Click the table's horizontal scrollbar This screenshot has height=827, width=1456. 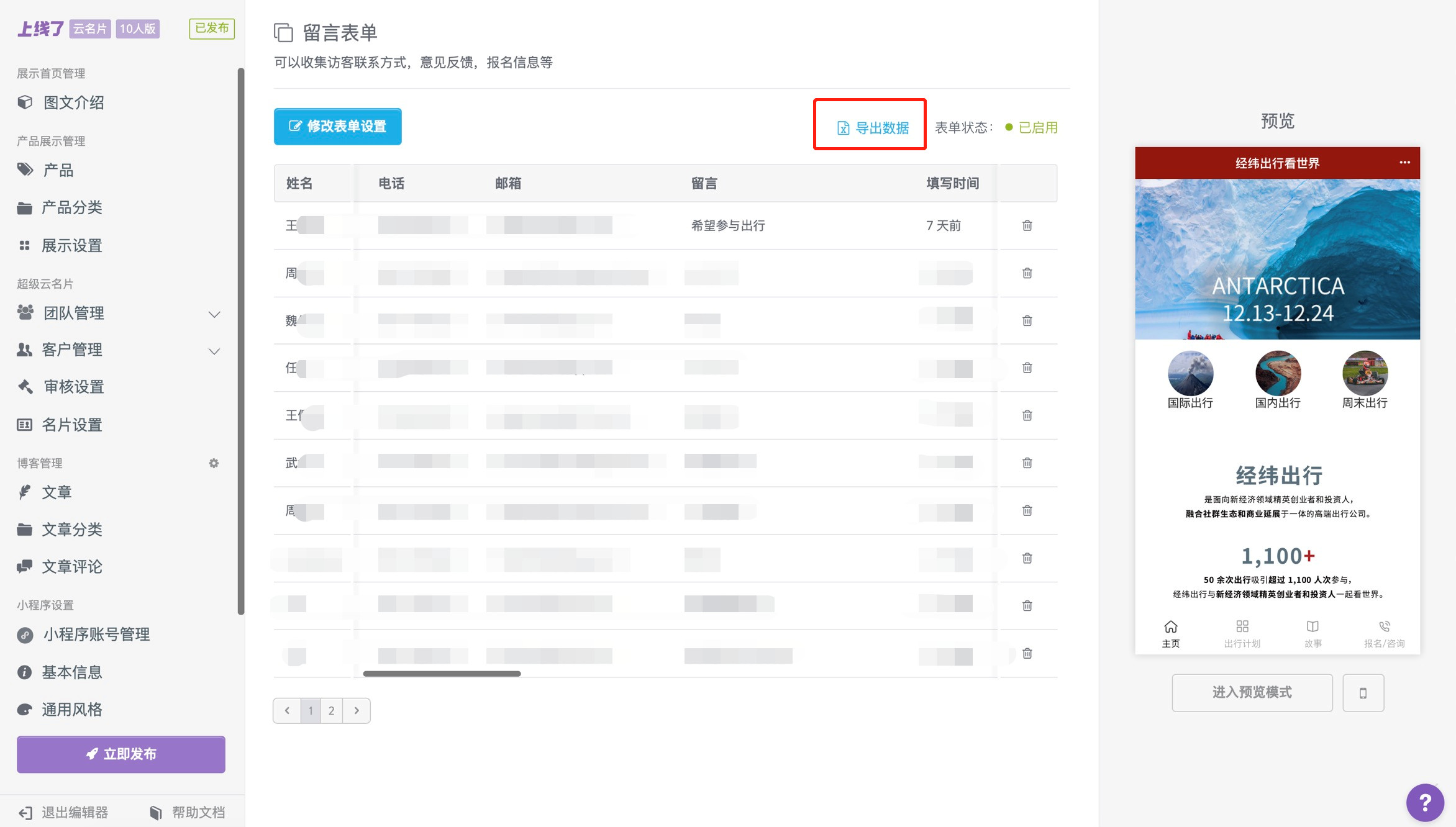[x=441, y=674]
